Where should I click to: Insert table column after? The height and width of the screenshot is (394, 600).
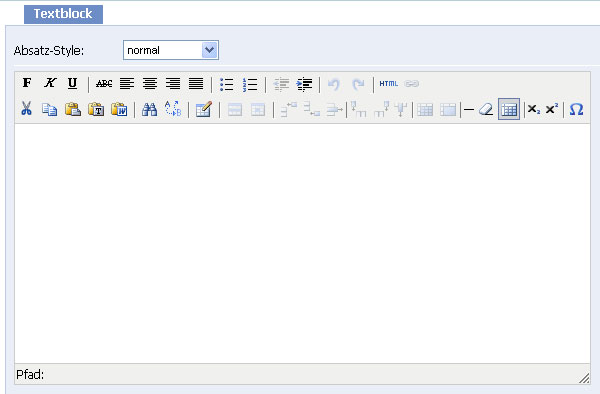coord(381,109)
